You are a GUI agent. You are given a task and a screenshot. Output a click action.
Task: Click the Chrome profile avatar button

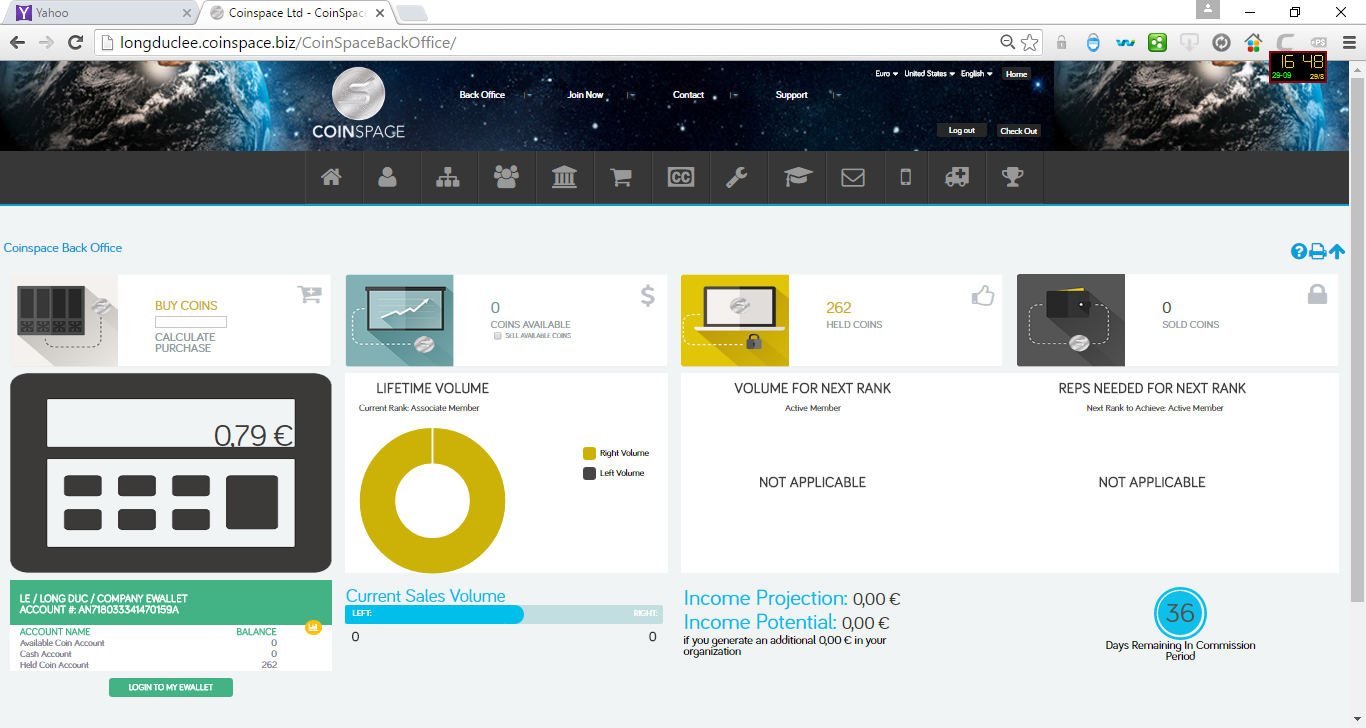coord(1208,10)
